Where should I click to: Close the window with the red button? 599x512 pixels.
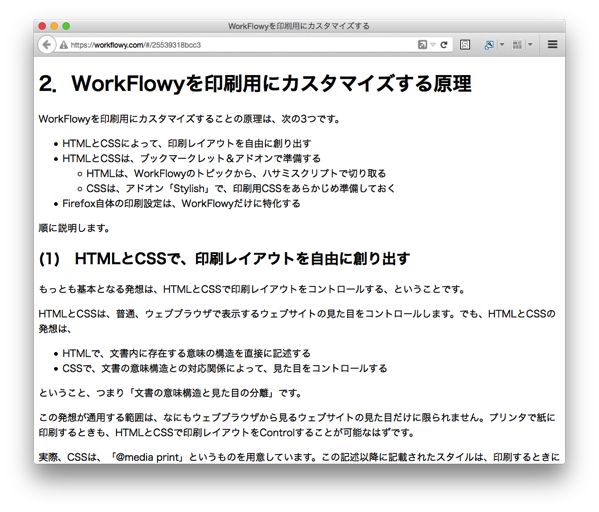coord(42,26)
